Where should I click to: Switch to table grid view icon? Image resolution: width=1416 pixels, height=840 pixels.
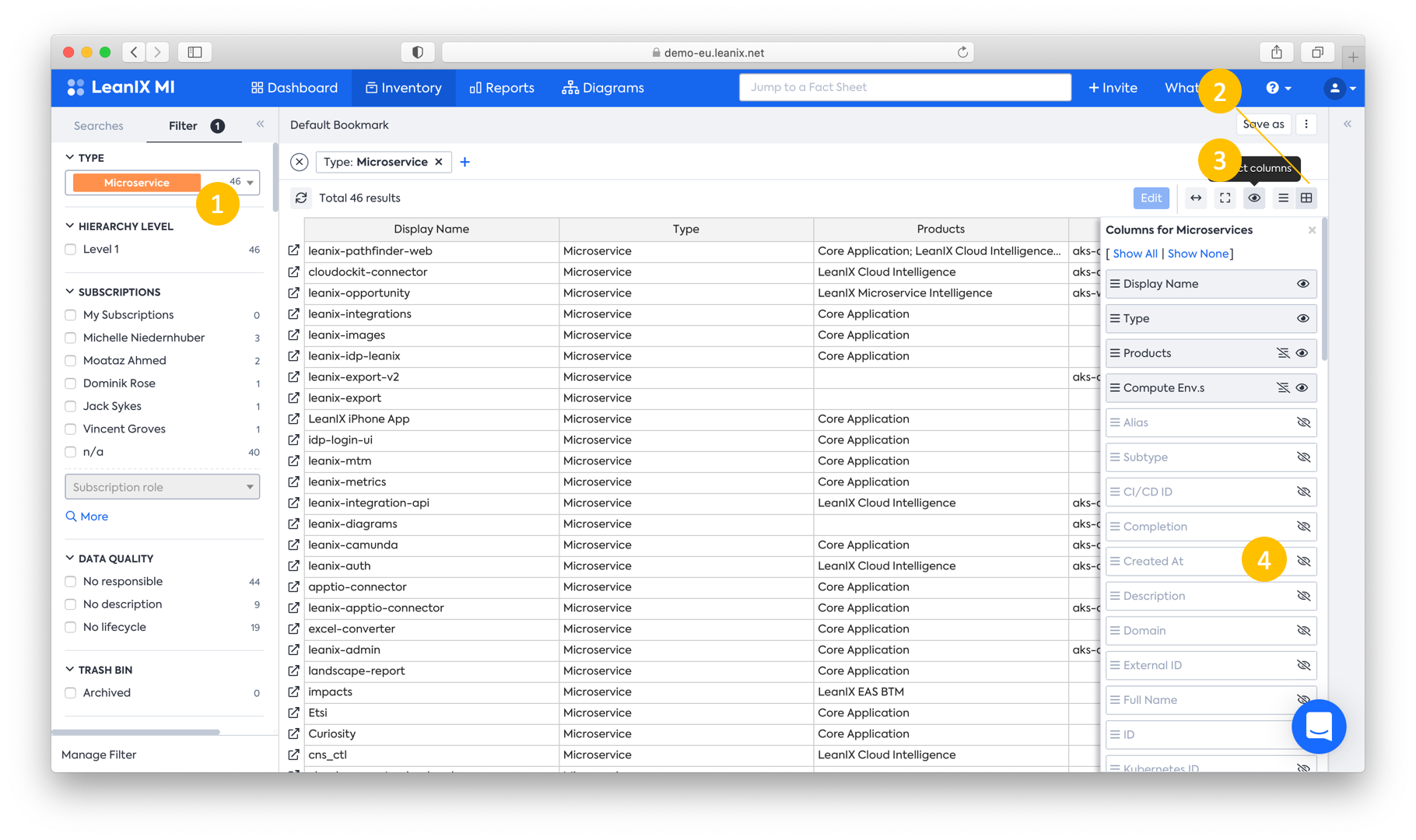click(1306, 198)
